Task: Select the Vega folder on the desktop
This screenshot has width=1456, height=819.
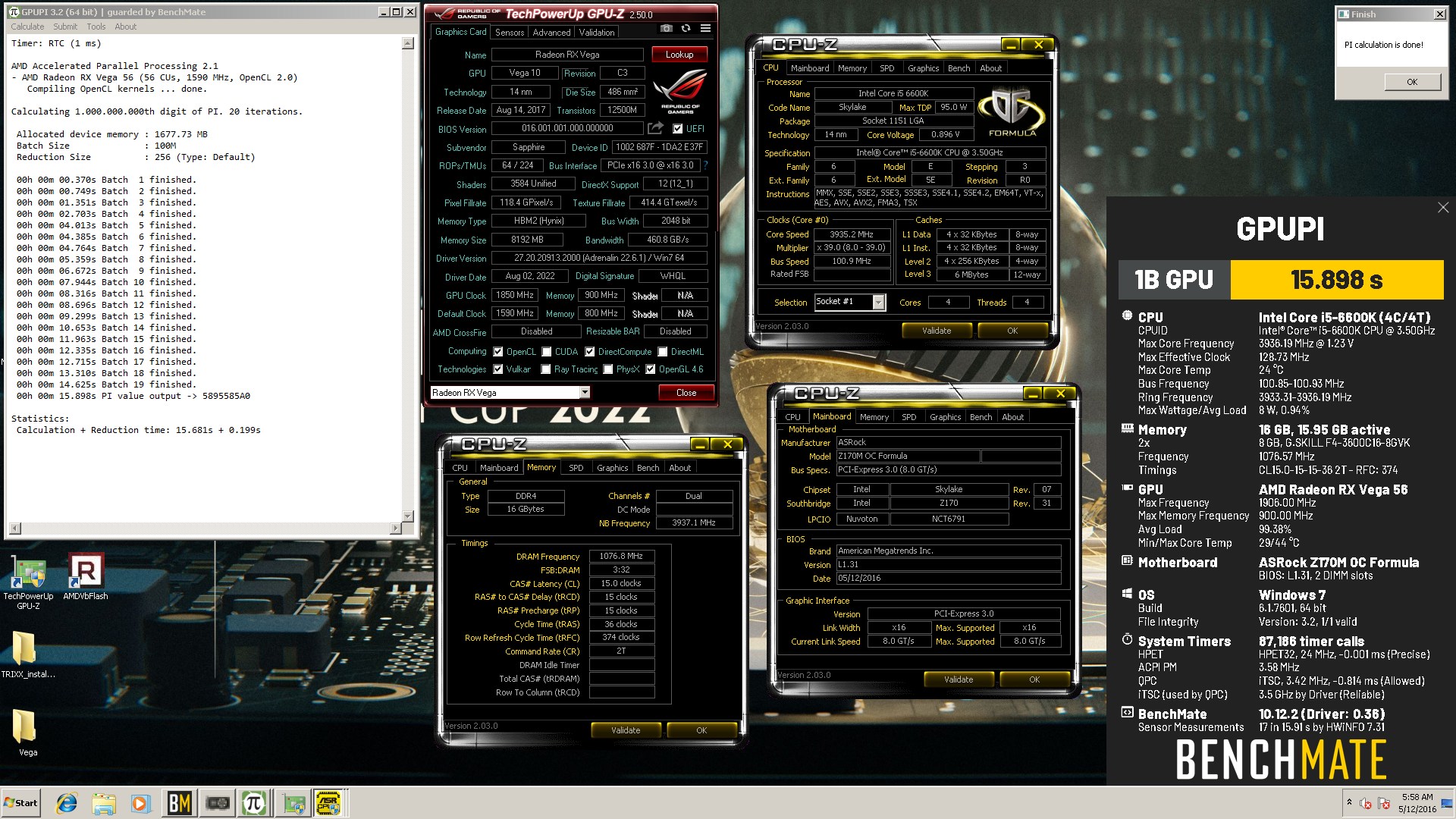Action: 28,732
